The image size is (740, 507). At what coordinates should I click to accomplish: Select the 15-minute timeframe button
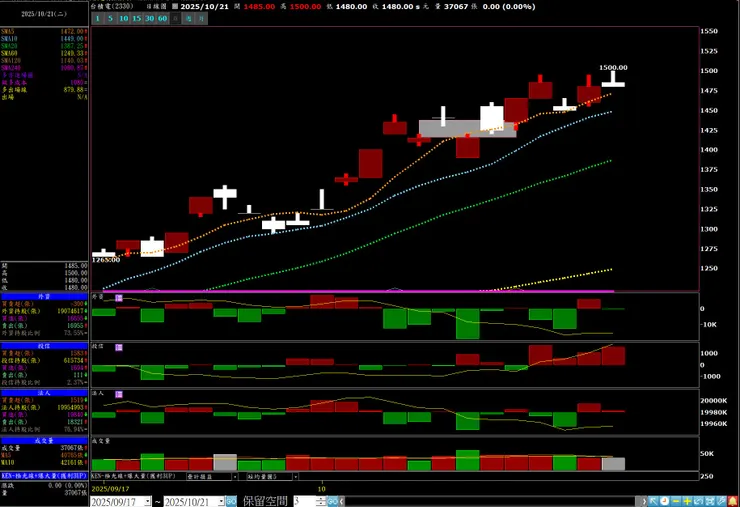[x=136, y=18]
